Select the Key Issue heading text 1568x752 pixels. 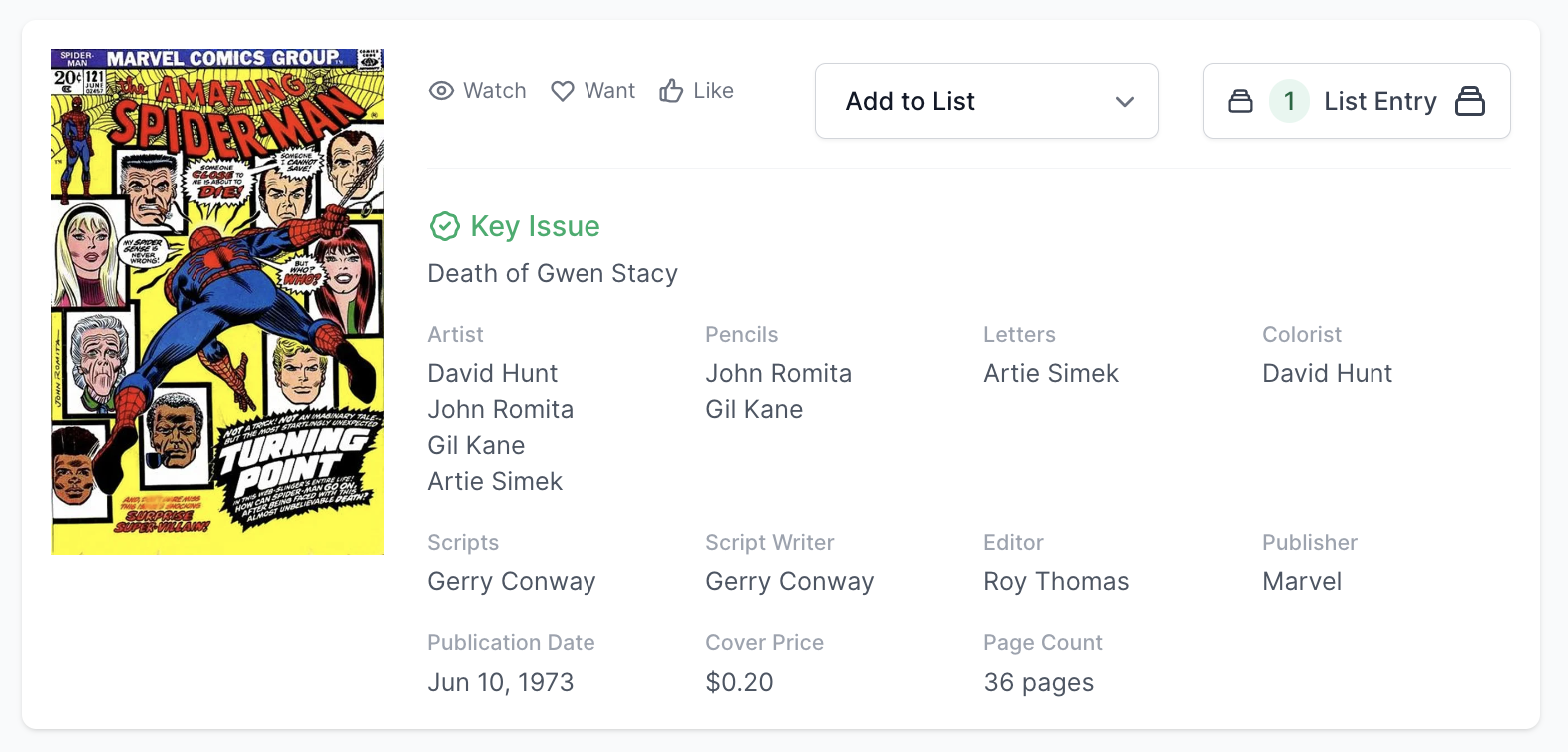pos(535,227)
